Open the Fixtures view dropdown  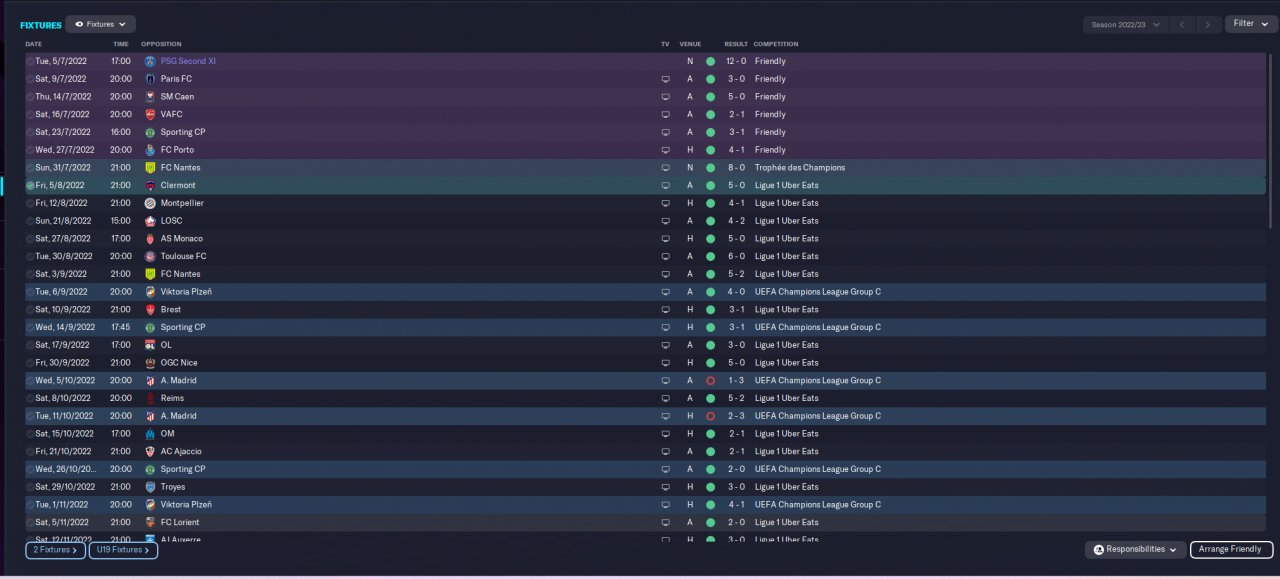(x=101, y=24)
